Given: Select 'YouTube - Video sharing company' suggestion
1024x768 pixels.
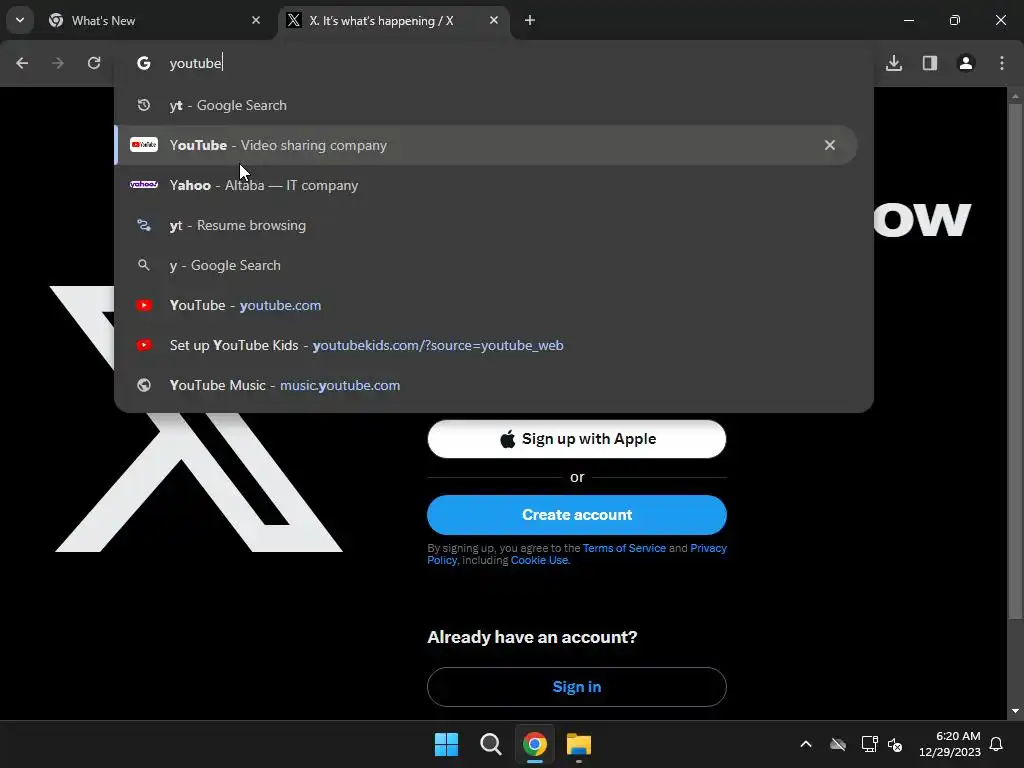Looking at the screenshot, I should tap(486, 145).
